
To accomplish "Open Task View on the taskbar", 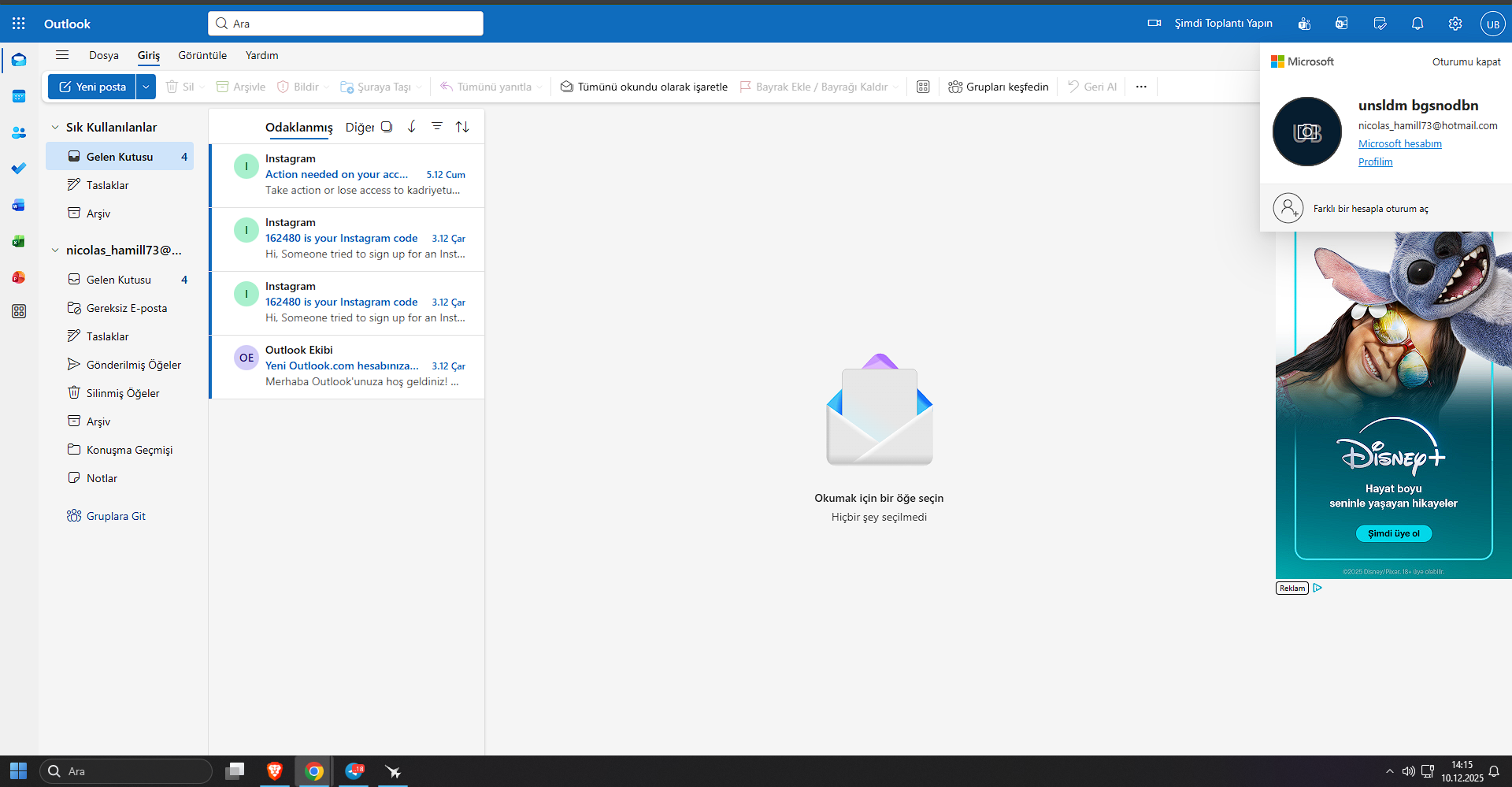I will (x=235, y=771).
